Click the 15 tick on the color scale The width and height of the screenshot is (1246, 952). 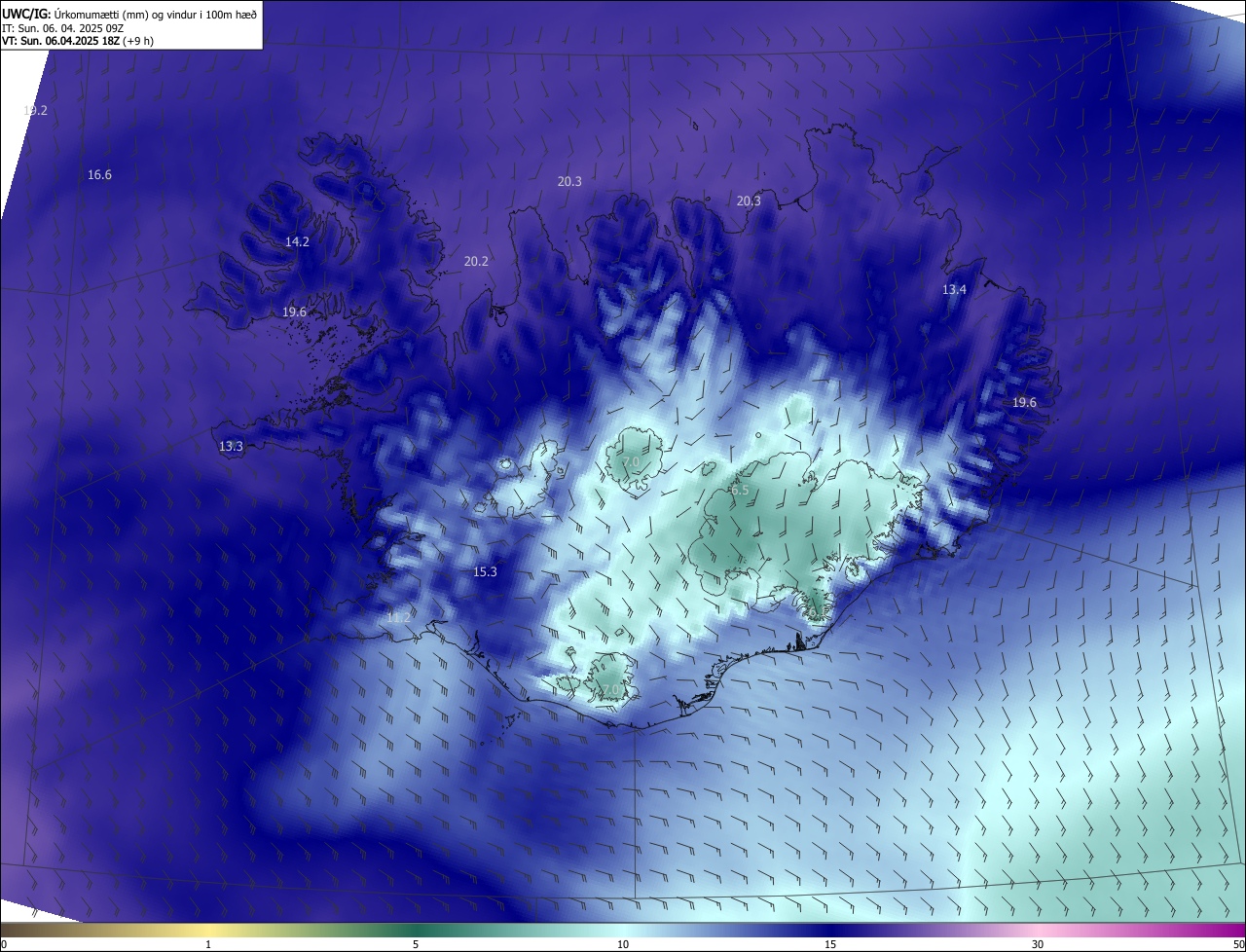(830, 944)
